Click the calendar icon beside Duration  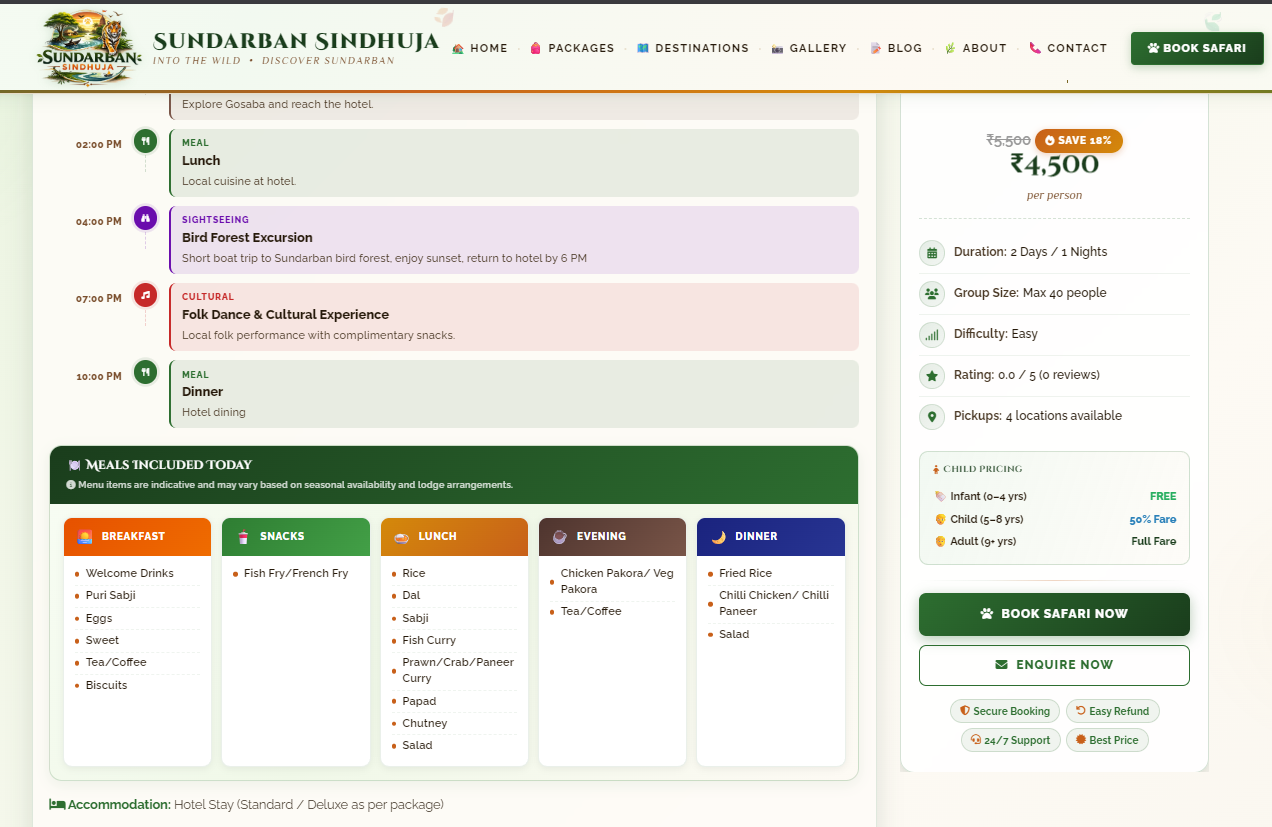932,253
